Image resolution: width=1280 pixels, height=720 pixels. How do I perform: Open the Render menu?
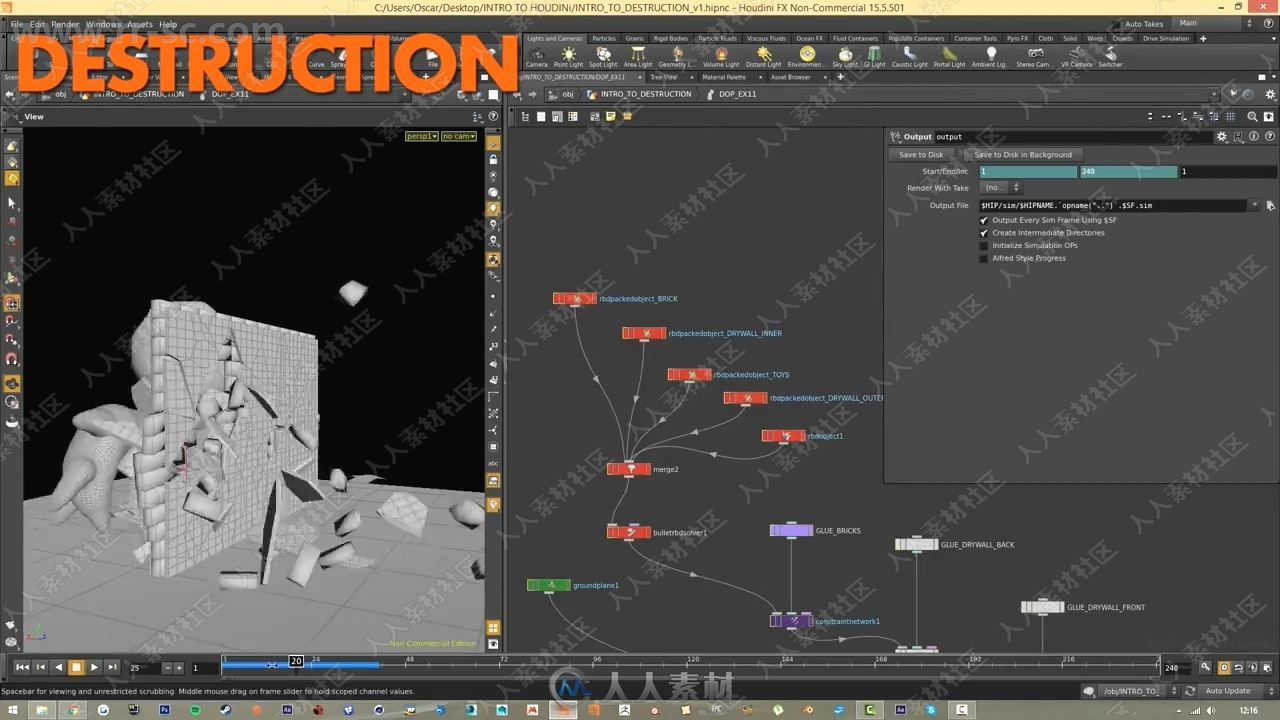[65, 24]
